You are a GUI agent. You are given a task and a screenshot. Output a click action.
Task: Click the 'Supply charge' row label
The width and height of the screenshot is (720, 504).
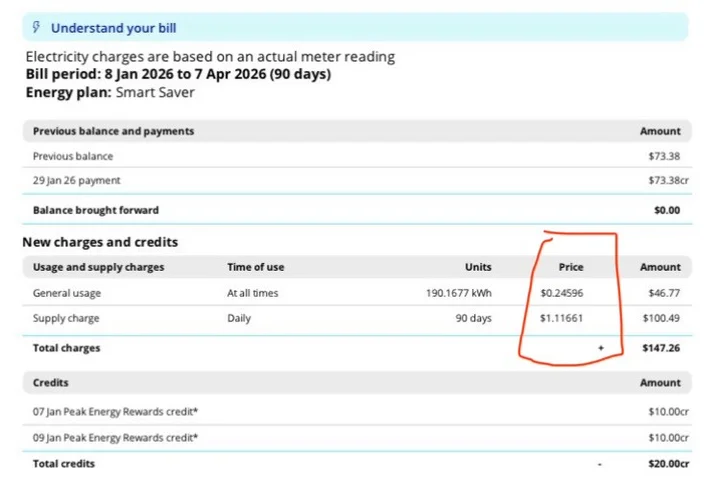pyautogui.click(x=66, y=318)
